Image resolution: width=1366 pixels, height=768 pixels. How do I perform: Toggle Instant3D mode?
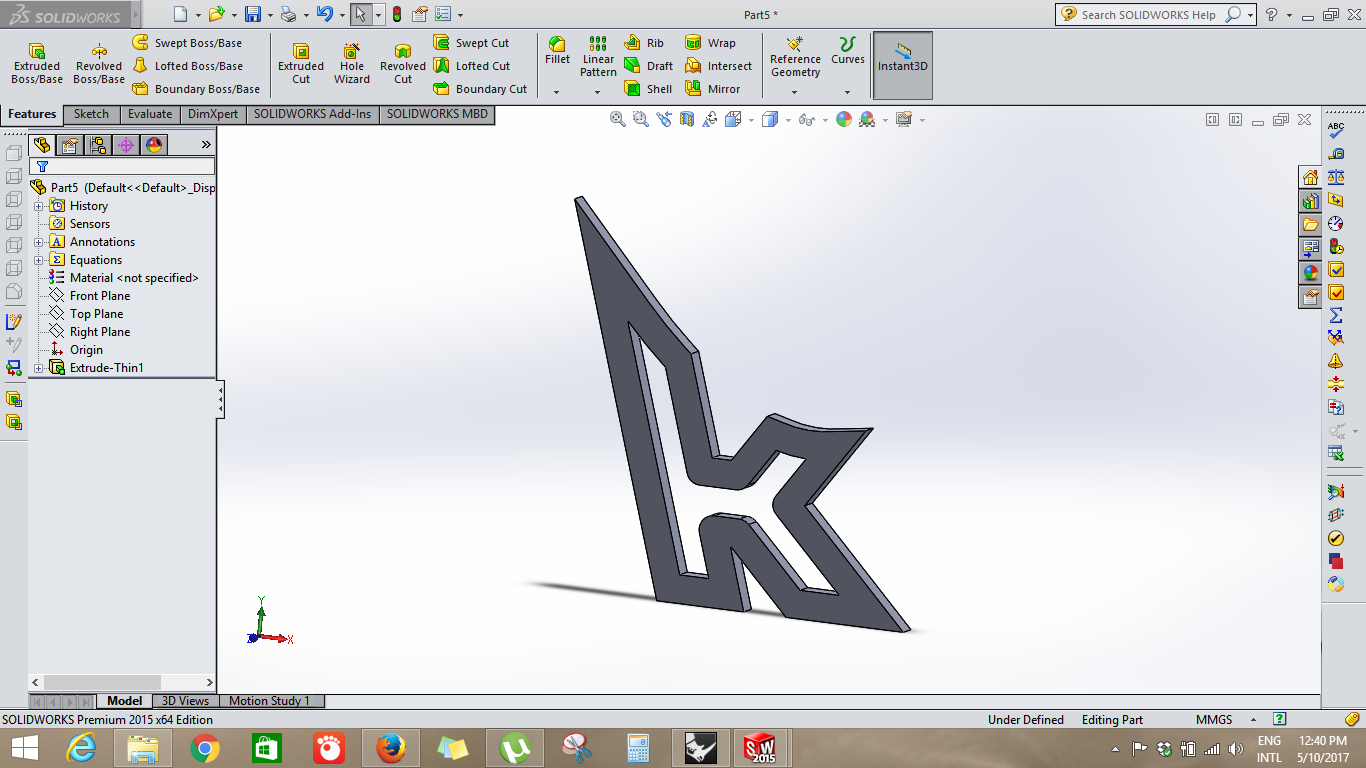[903, 65]
